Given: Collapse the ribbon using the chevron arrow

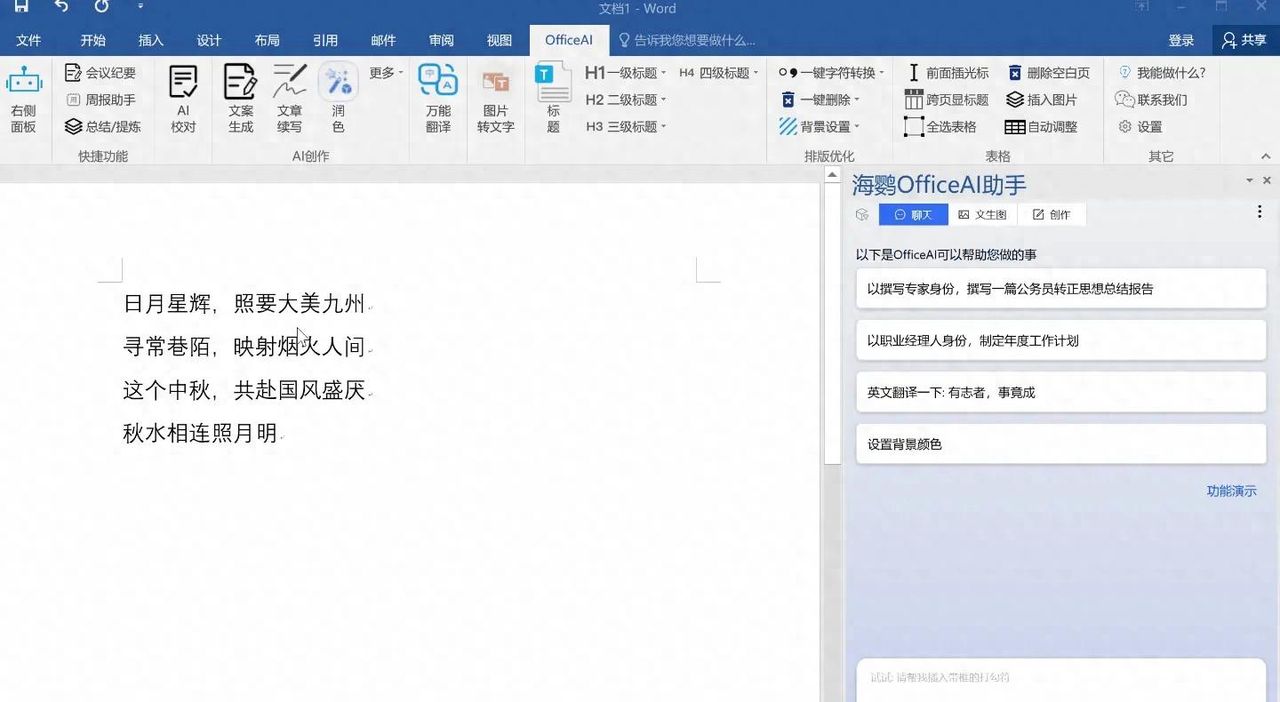Looking at the screenshot, I should (x=1265, y=156).
